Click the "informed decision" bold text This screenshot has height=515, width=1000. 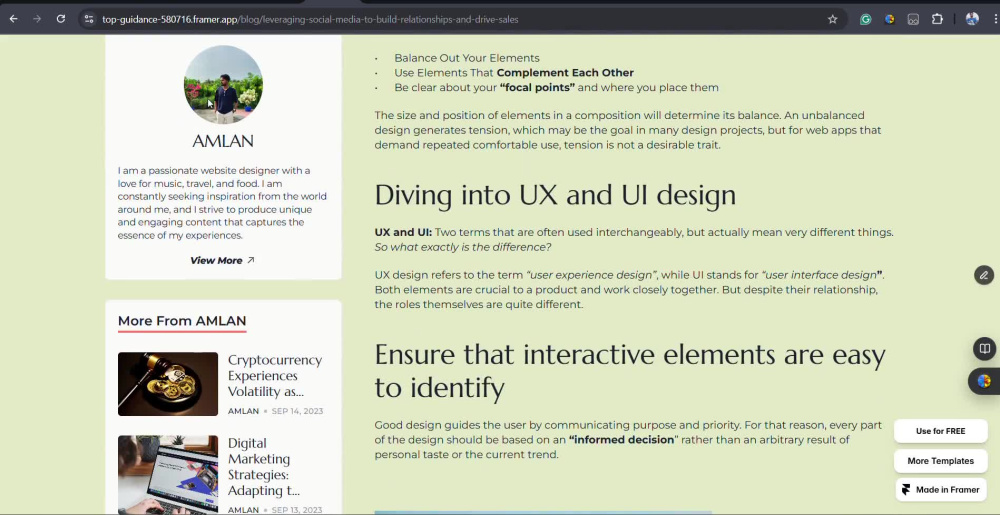click(621, 440)
